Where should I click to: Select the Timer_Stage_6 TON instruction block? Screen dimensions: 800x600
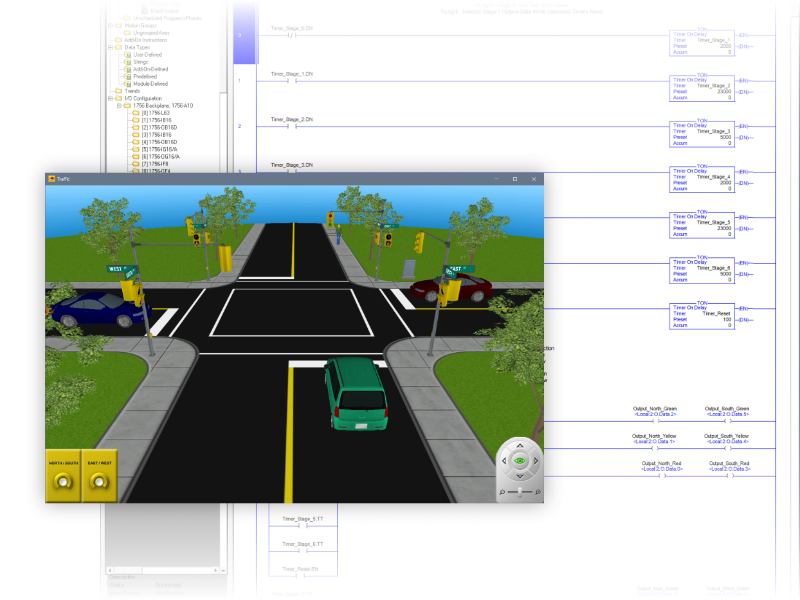click(x=702, y=270)
